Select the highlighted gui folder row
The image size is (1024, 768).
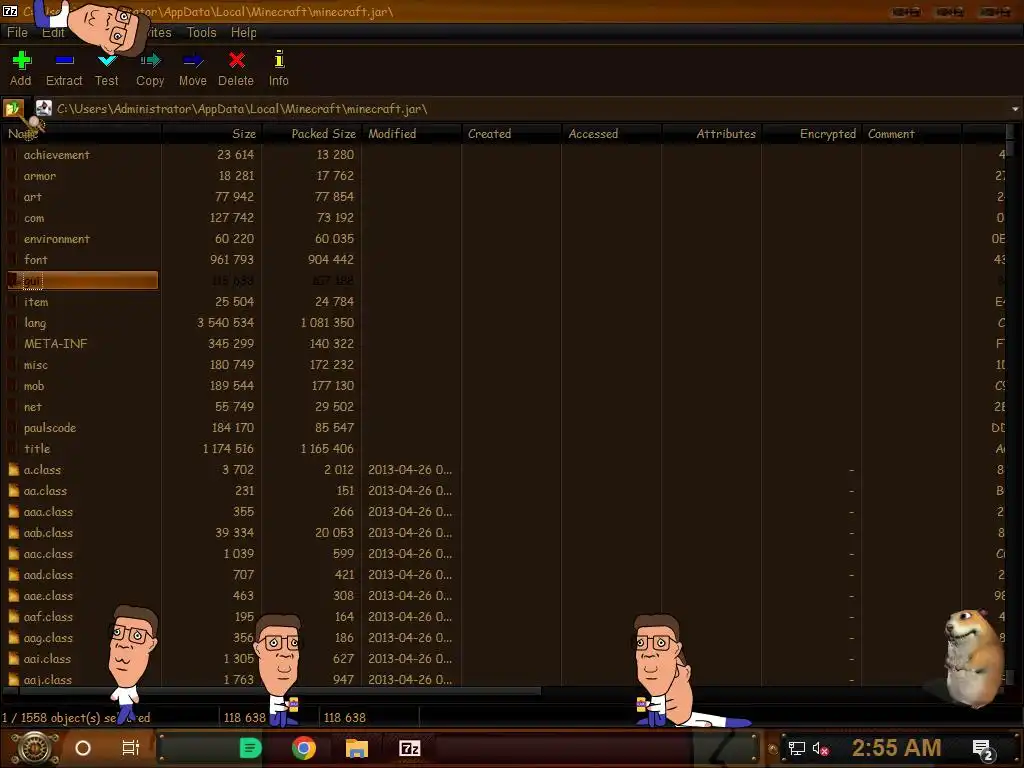pos(82,281)
